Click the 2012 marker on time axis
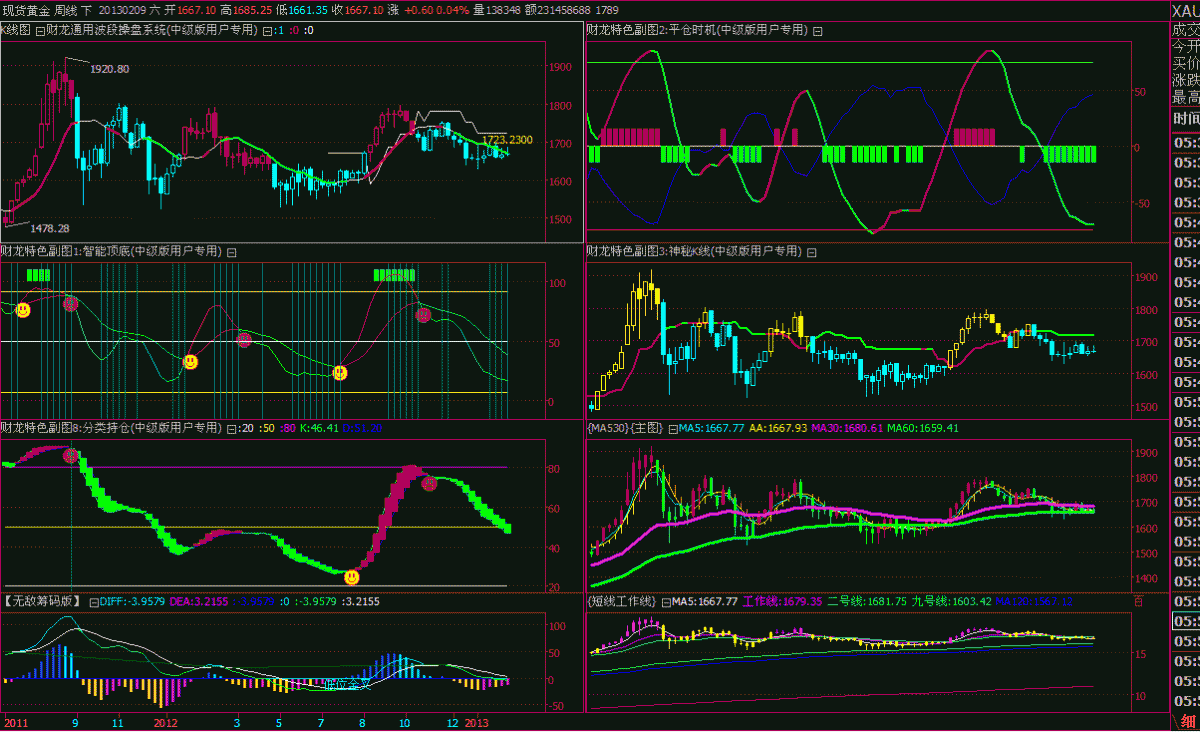The image size is (1200, 732). [165, 722]
